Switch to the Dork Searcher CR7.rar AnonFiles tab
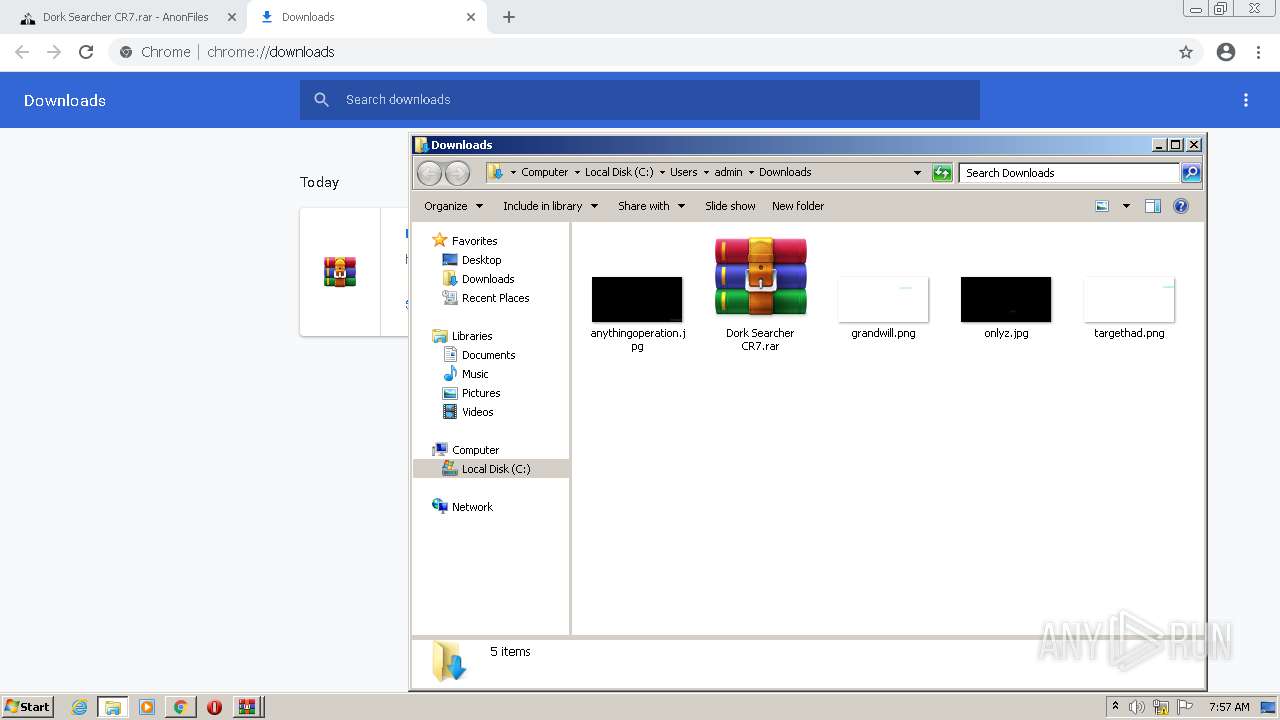The height and width of the screenshot is (720, 1280). (x=125, y=17)
